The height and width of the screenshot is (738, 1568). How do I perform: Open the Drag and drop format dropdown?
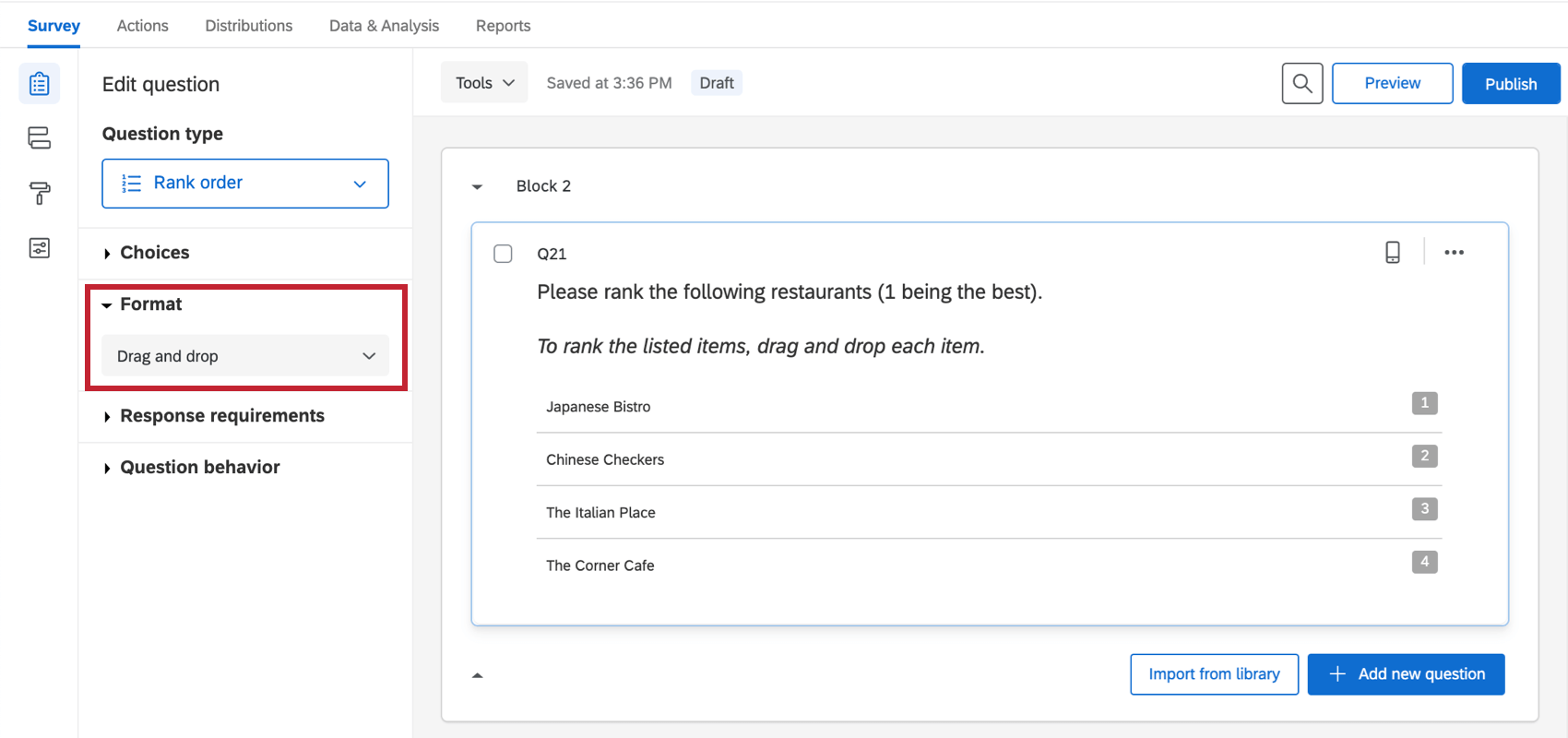[244, 356]
